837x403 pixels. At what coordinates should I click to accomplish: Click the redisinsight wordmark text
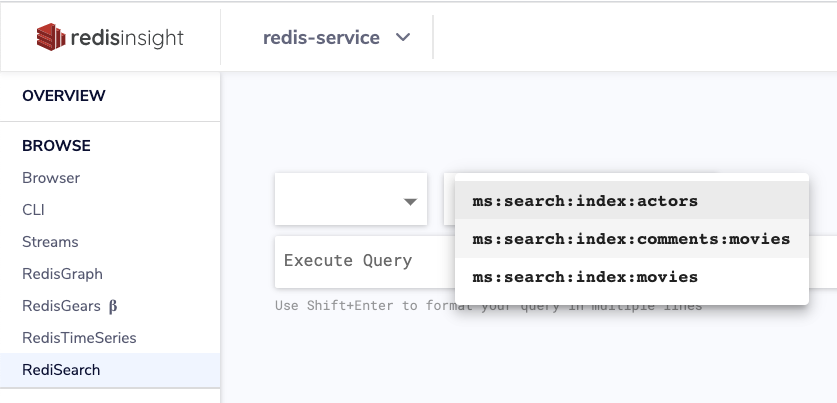pyautogui.click(x=127, y=38)
